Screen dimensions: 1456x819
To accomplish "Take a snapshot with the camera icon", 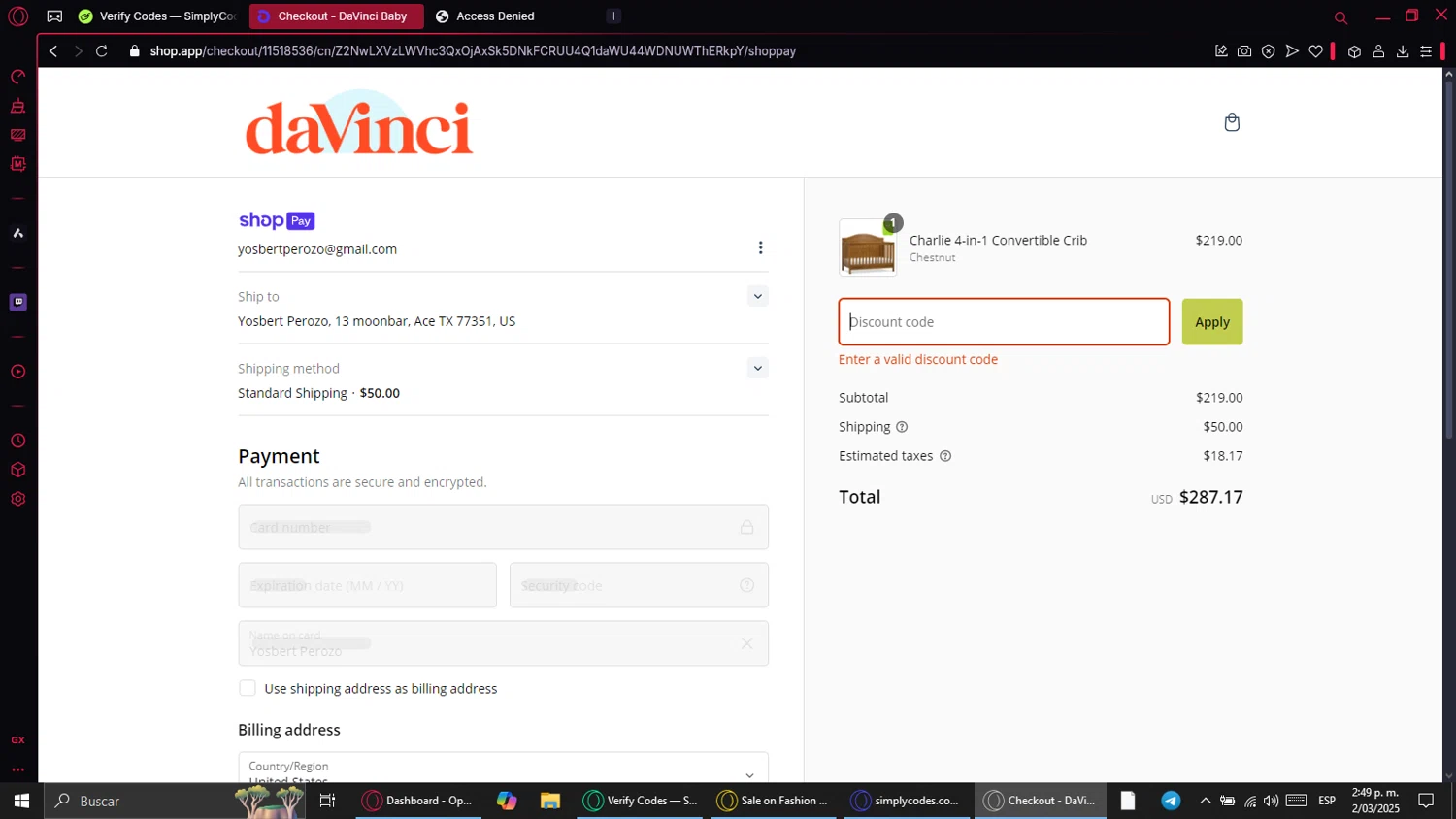I will click(x=1244, y=51).
